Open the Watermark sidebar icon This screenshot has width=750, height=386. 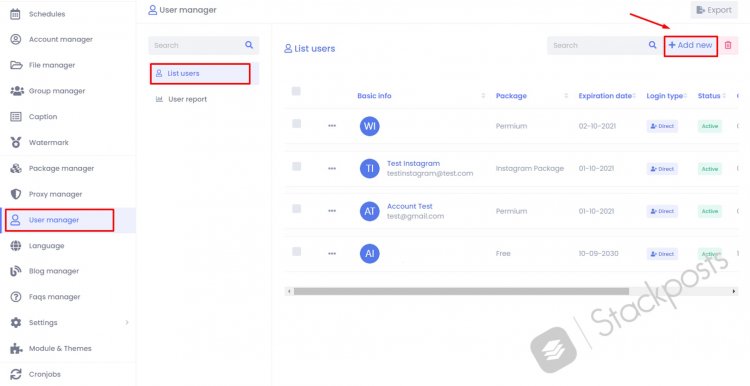tap(16, 142)
